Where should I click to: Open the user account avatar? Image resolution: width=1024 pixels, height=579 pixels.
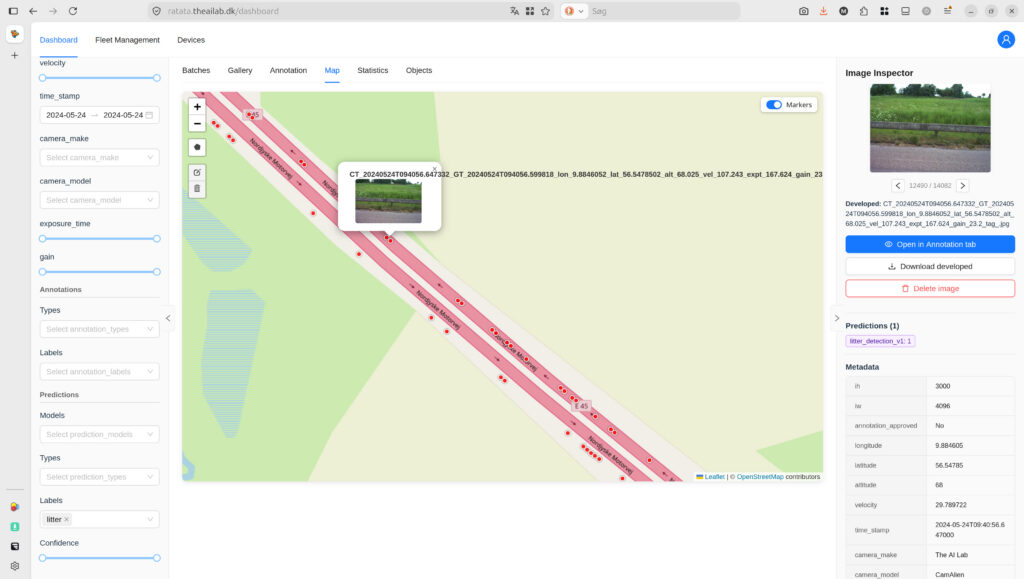[1006, 40]
